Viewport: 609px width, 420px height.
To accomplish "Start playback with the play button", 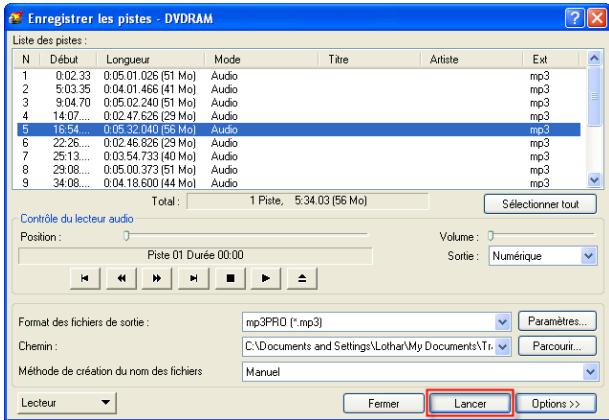I will point(266,278).
